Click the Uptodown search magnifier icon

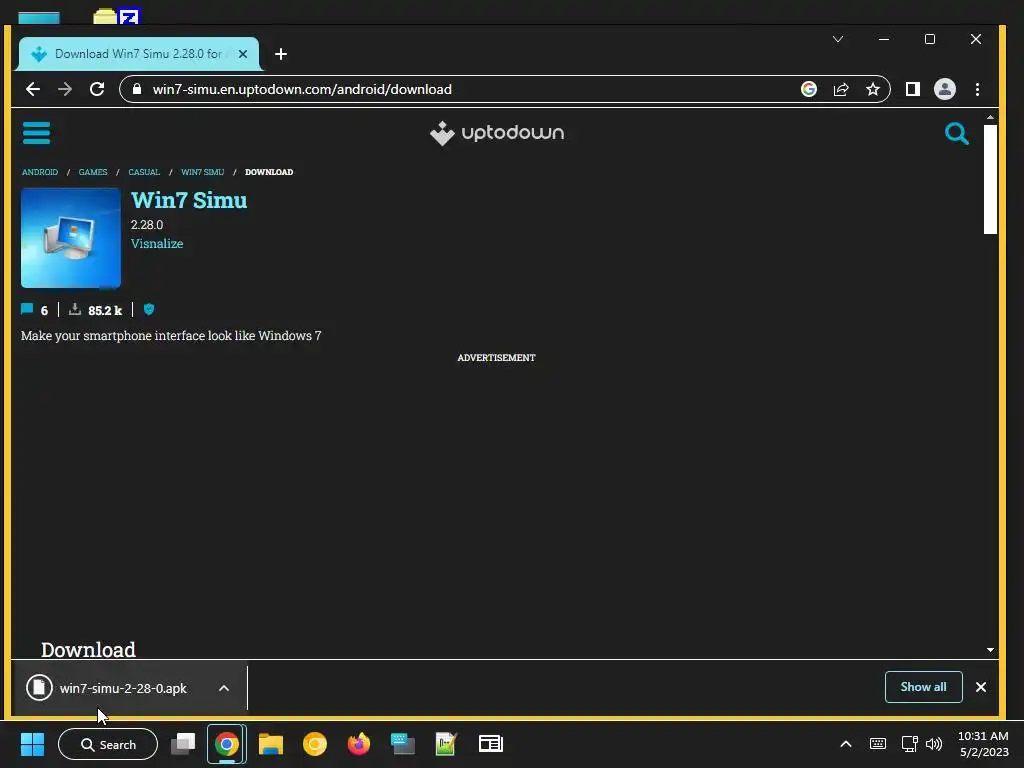[x=956, y=133]
